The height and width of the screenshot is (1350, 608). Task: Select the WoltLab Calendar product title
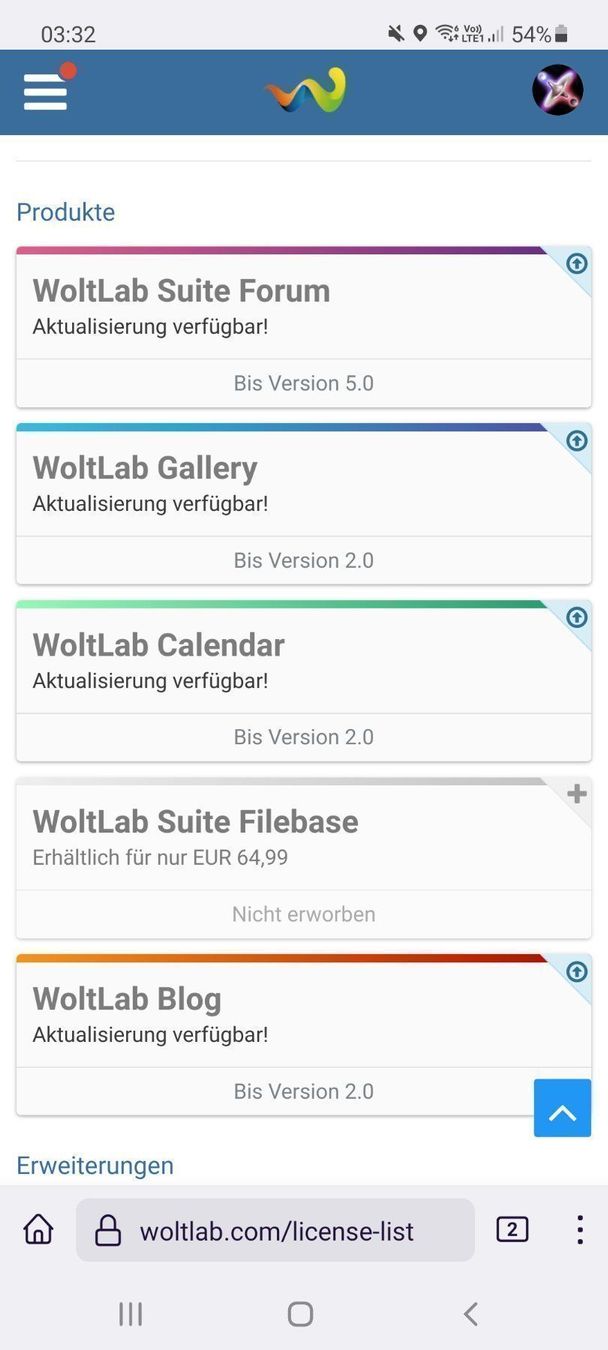point(158,645)
